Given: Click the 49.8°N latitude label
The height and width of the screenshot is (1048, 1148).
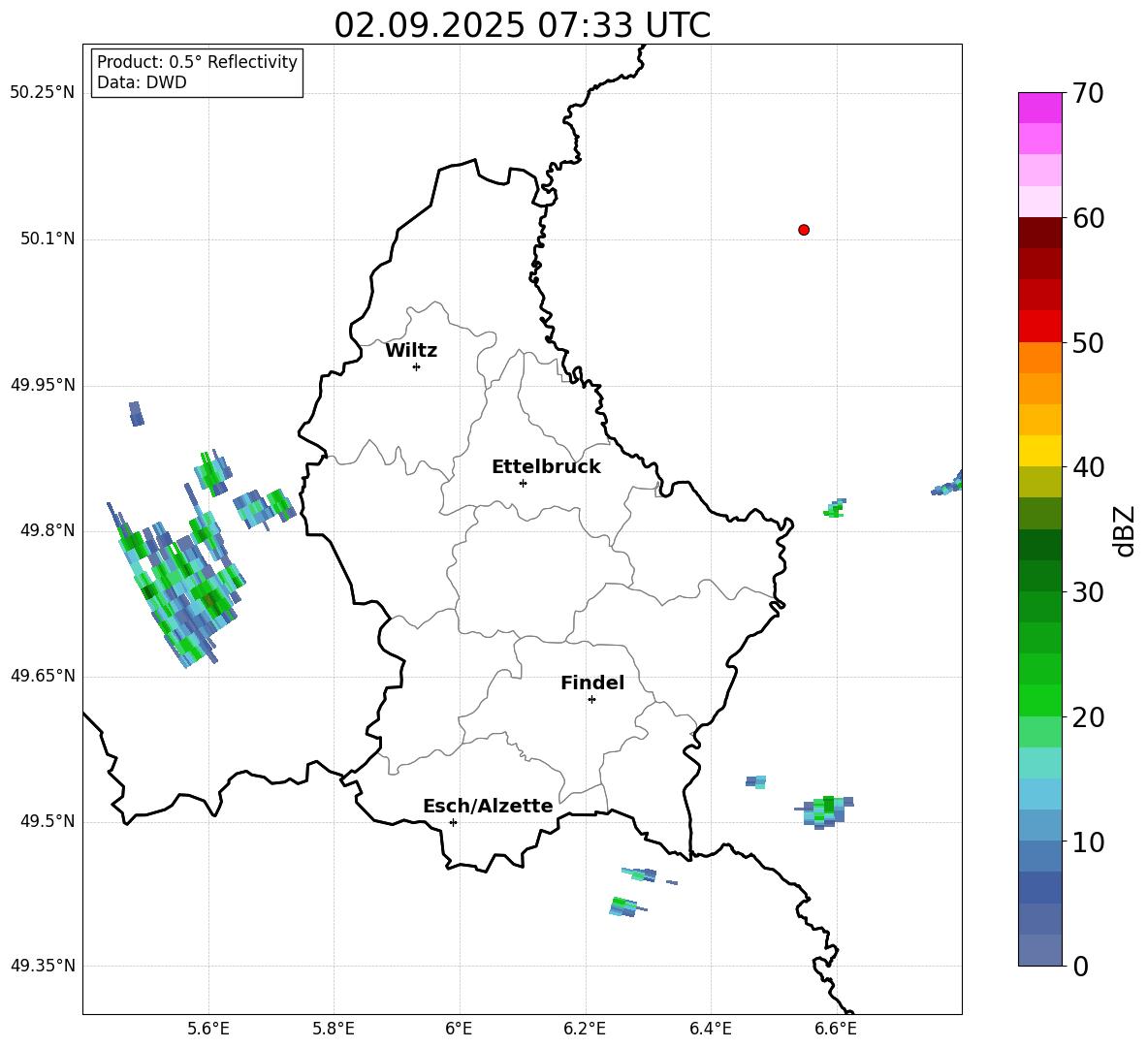Looking at the screenshot, I should 48,530.
